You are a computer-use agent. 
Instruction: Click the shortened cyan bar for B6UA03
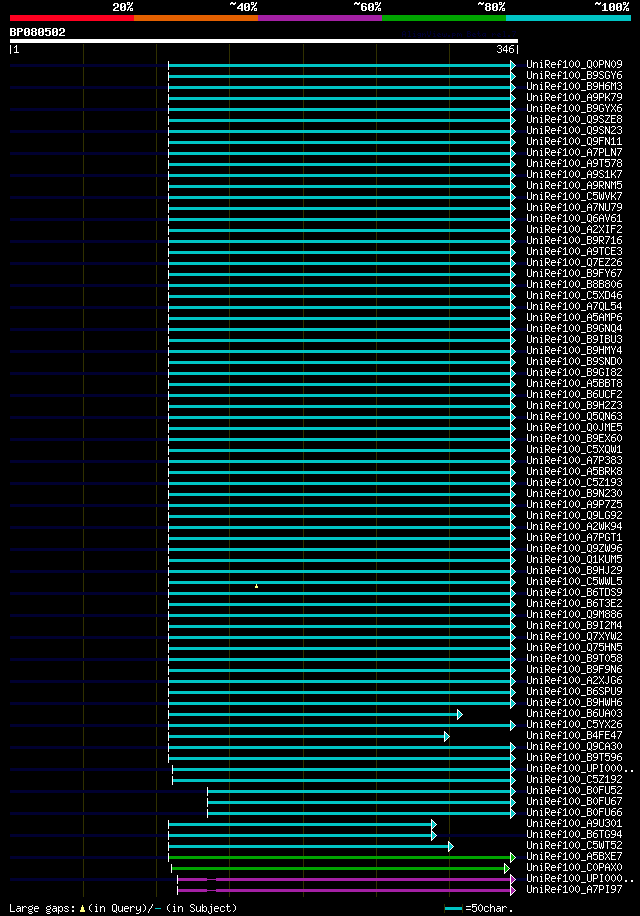[x=315, y=714]
